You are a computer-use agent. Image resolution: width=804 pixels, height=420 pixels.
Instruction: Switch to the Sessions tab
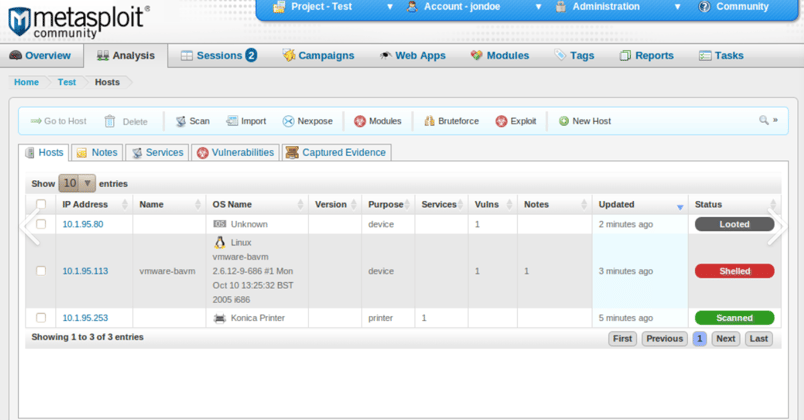tap(218, 56)
